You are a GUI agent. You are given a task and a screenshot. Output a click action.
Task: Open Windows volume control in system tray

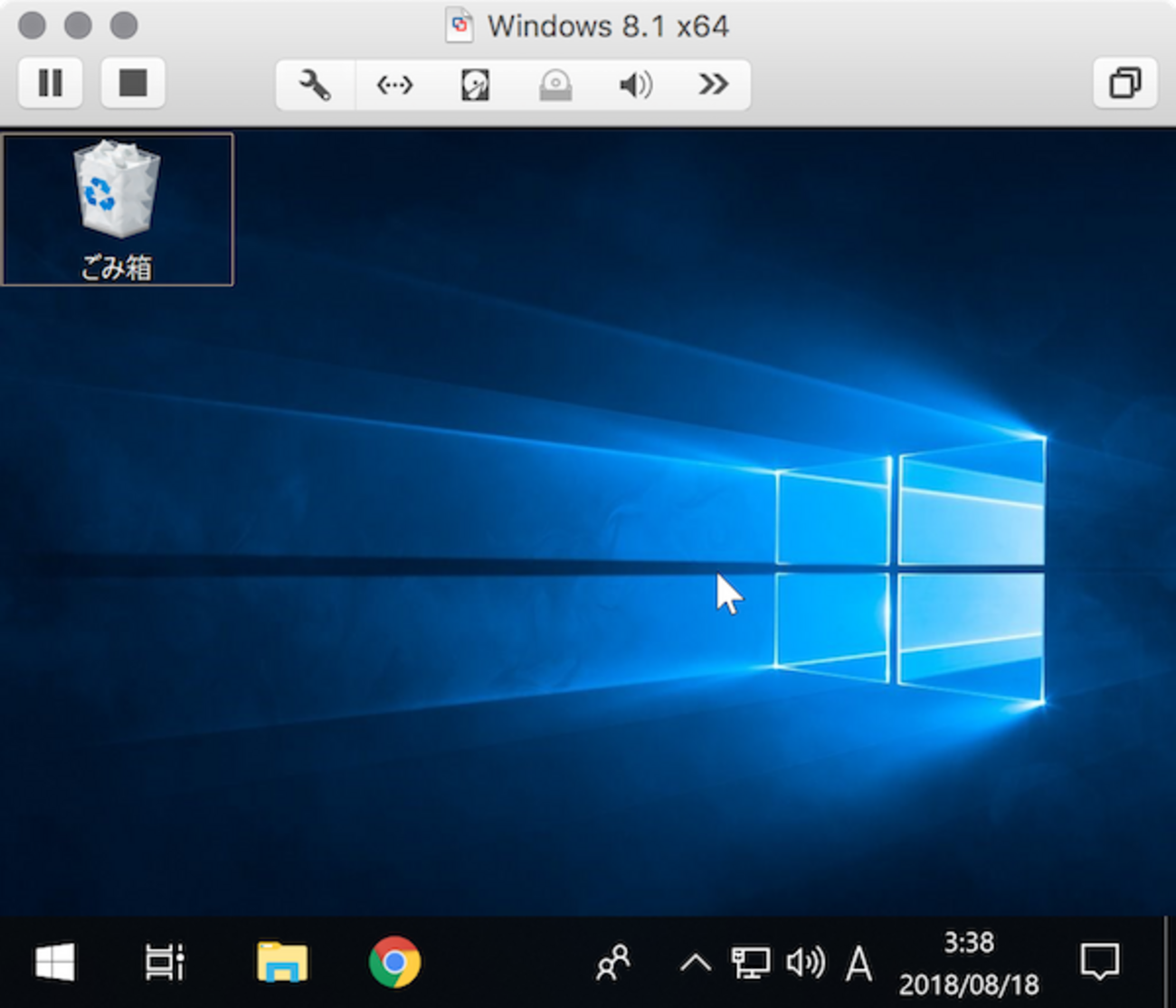point(804,963)
